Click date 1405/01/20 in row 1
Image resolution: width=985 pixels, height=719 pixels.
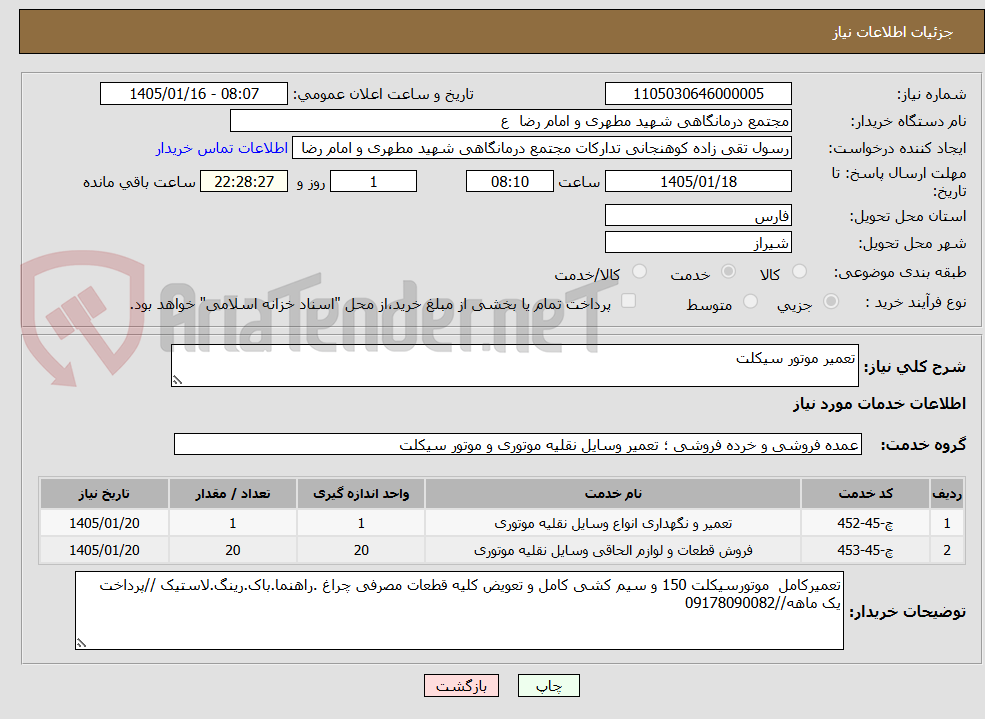[x=104, y=523]
